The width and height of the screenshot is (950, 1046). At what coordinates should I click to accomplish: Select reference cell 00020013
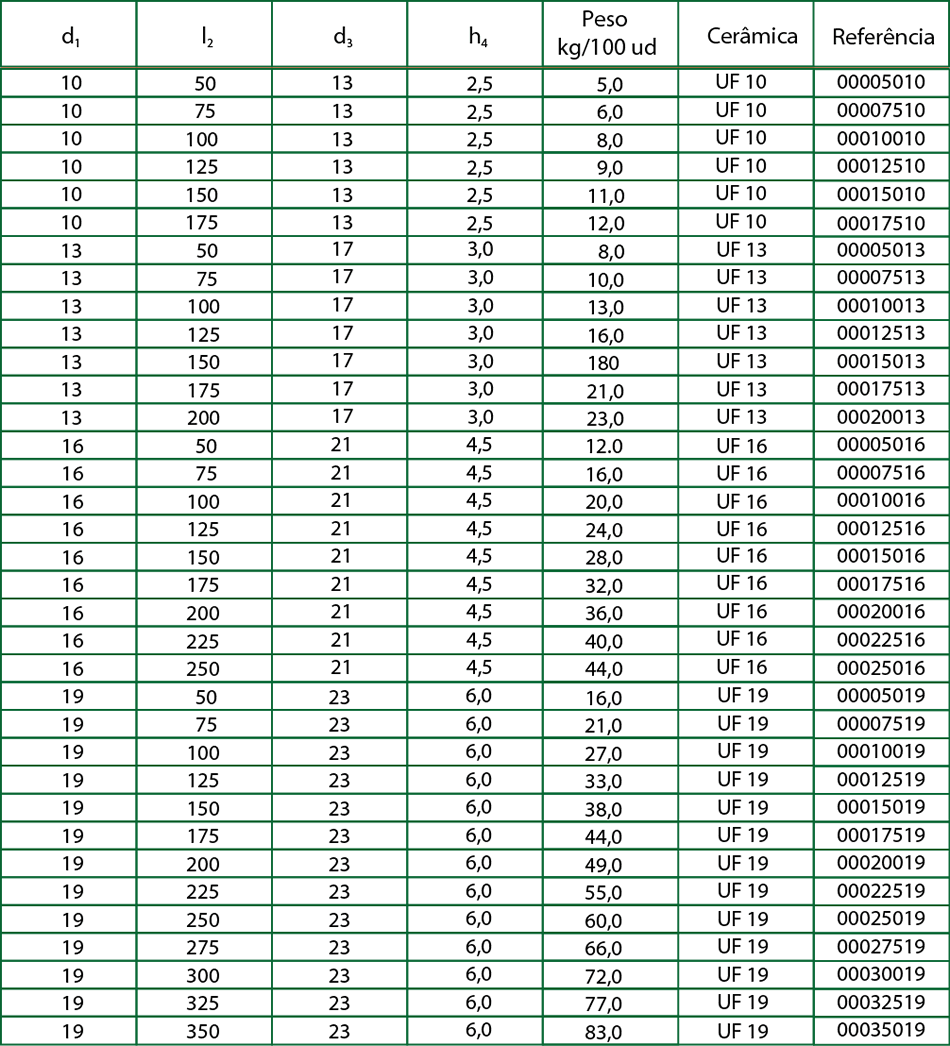(x=881, y=417)
